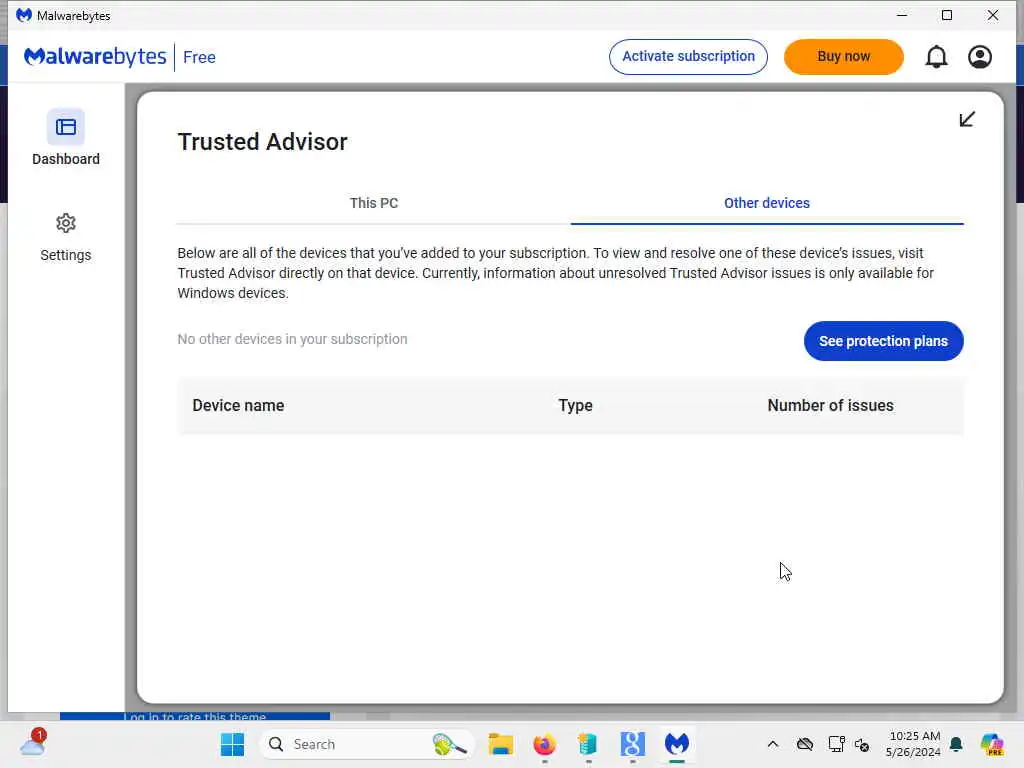Open Copilot preview icon in tray
Viewport: 1024px width, 768px height.
tap(992, 744)
